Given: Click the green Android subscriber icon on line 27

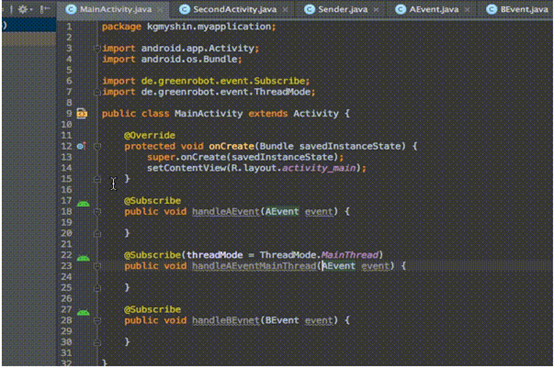Looking at the screenshot, I should [83, 312].
